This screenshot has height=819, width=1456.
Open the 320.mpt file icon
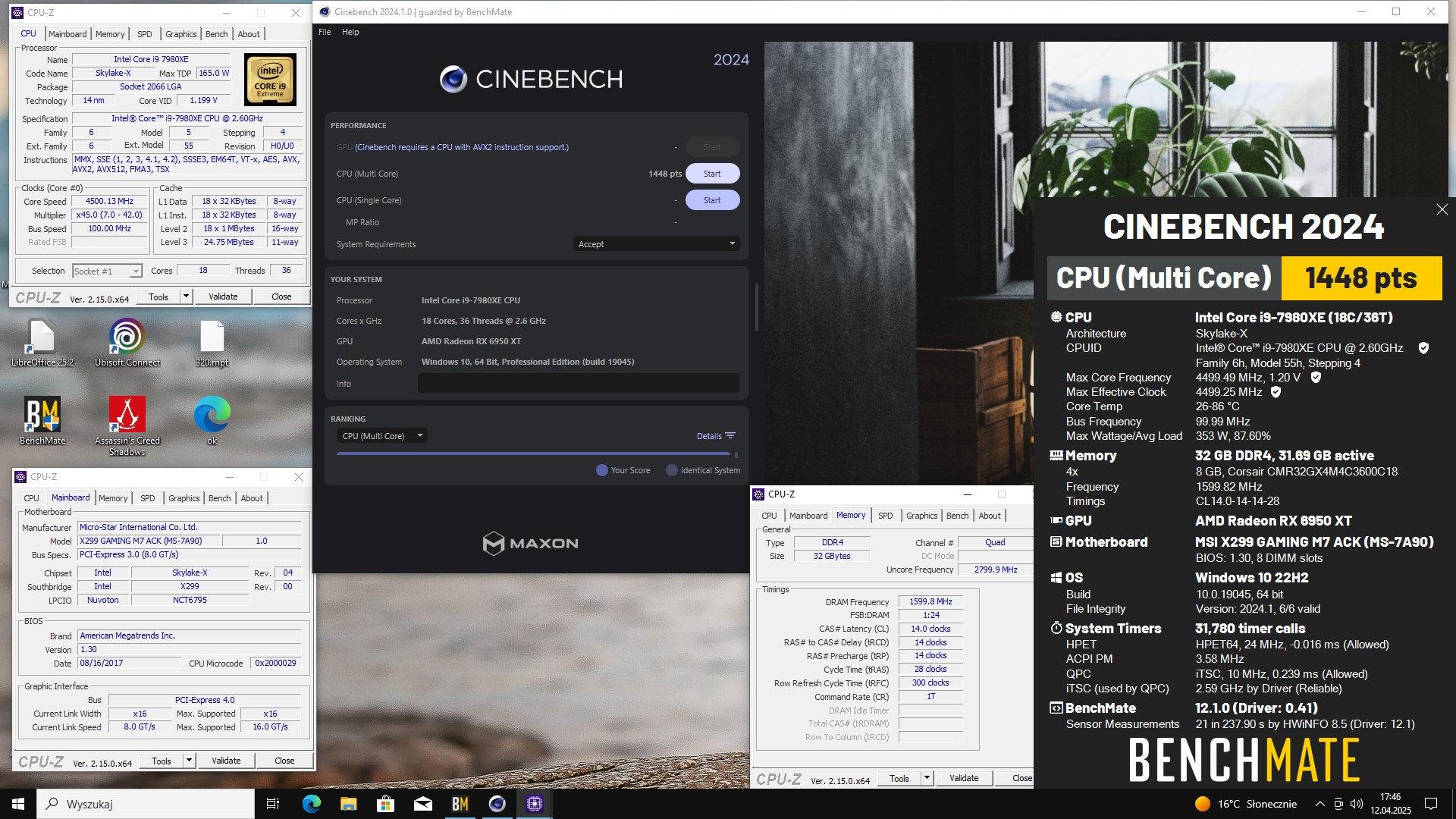[x=212, y=343]
